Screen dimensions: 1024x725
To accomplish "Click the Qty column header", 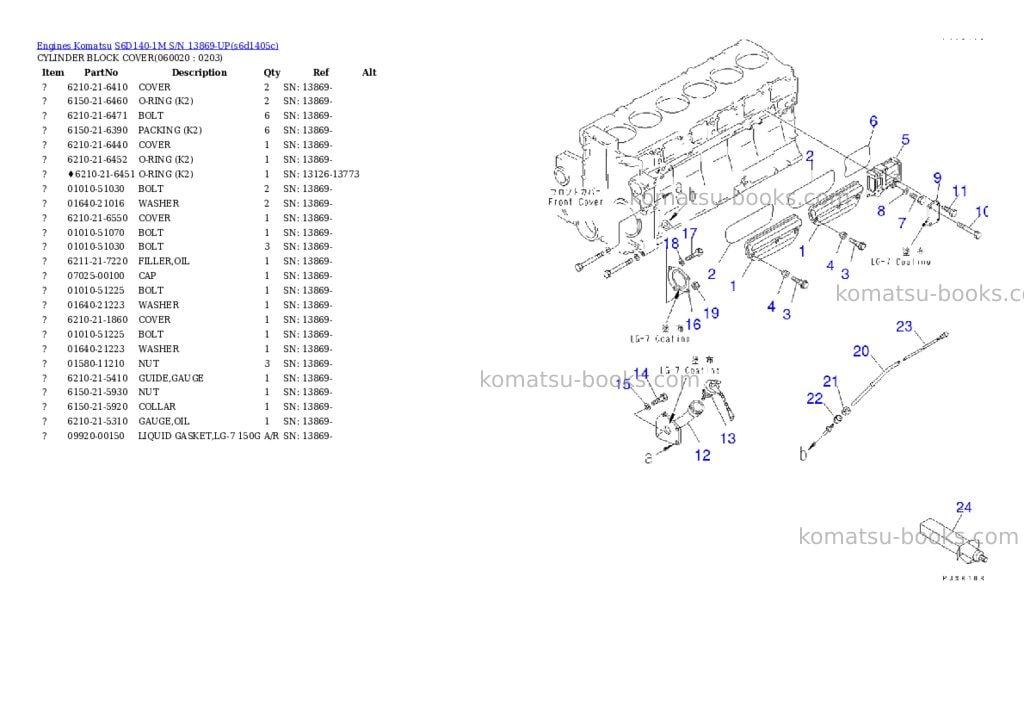I will tap(272, 72).
